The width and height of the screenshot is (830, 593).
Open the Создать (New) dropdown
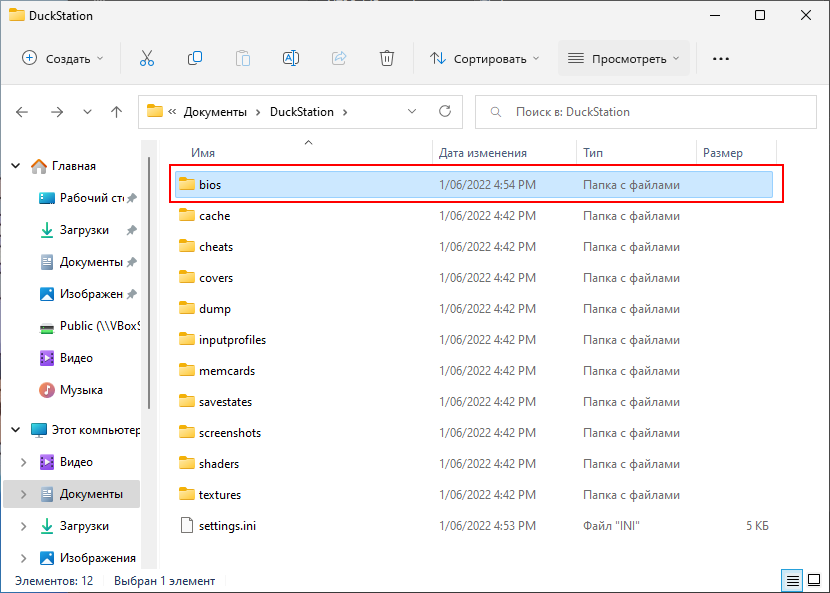[62, 58]
